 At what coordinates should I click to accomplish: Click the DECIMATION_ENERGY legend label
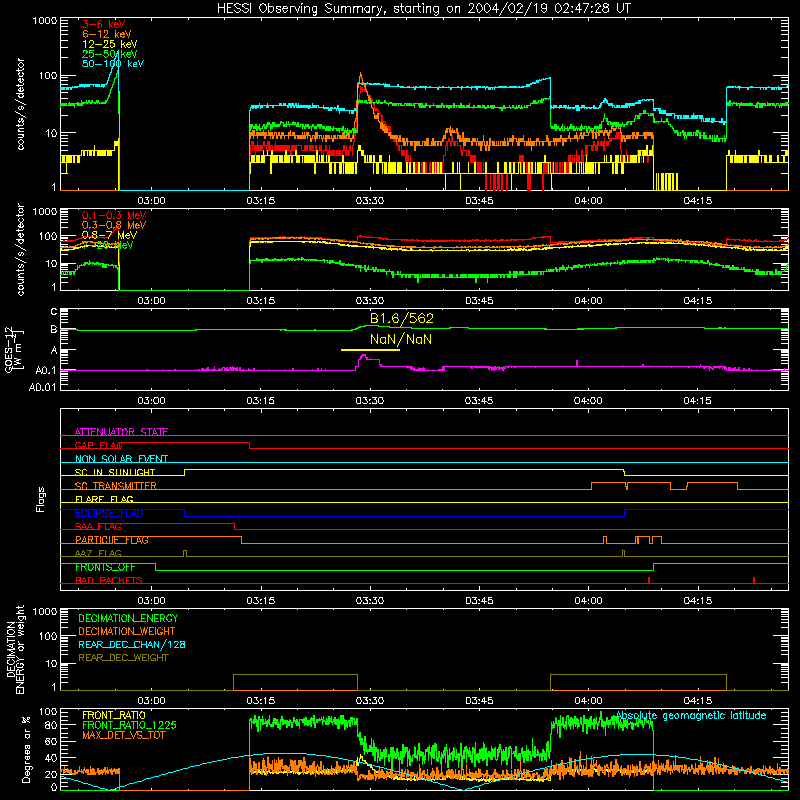click(x=128, y=618)
